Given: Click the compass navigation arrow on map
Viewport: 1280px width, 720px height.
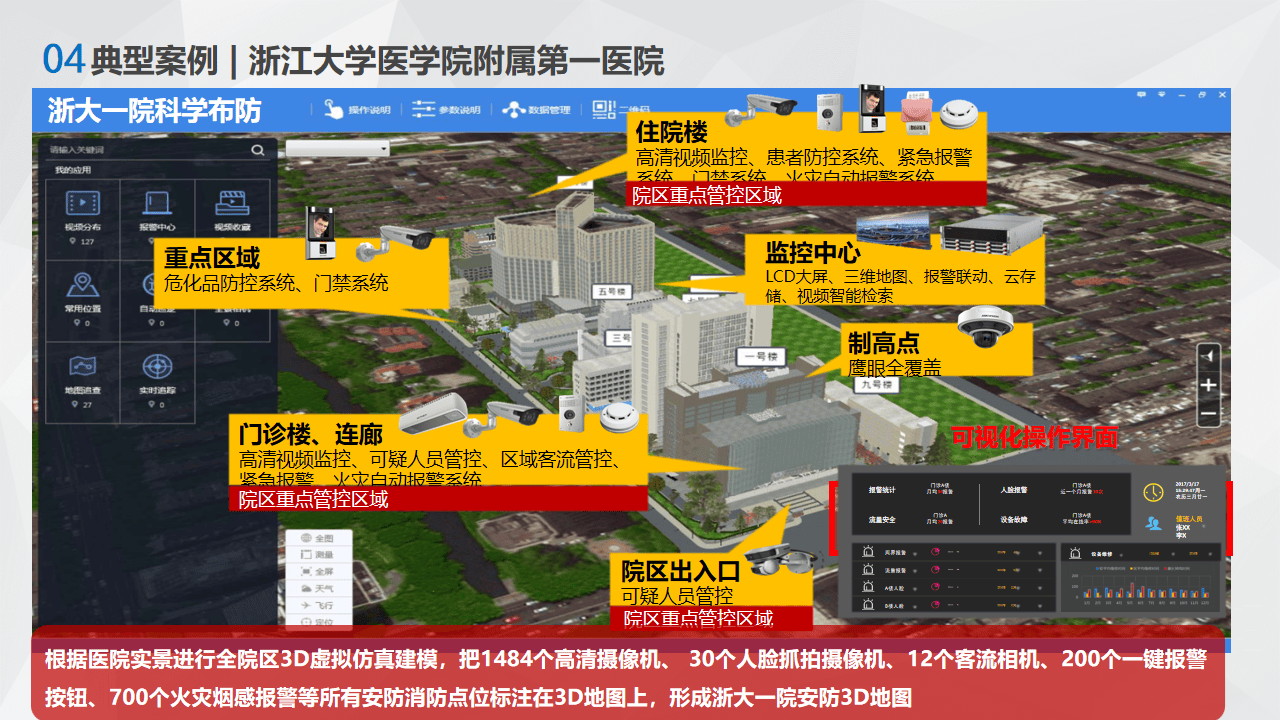Looking at the screenshot, I should (x=1209, y=356).
